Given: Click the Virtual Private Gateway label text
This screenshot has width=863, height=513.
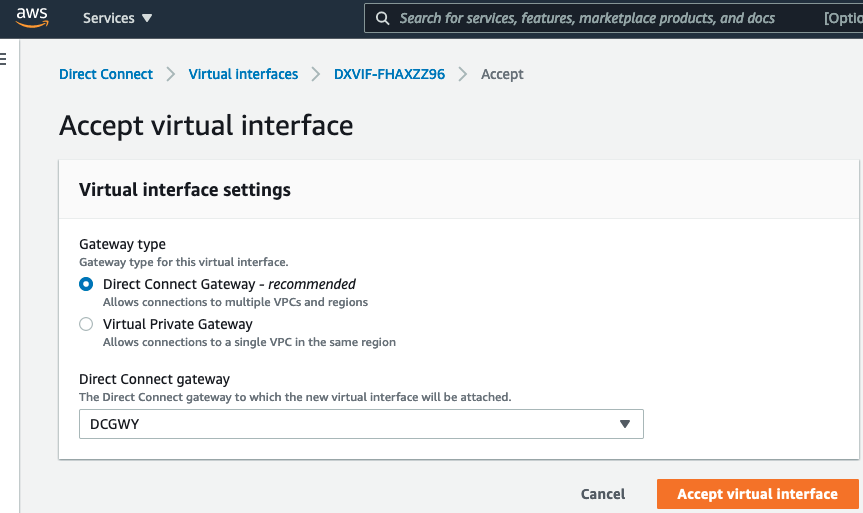Looking at the screenshot, I should 178,324.
